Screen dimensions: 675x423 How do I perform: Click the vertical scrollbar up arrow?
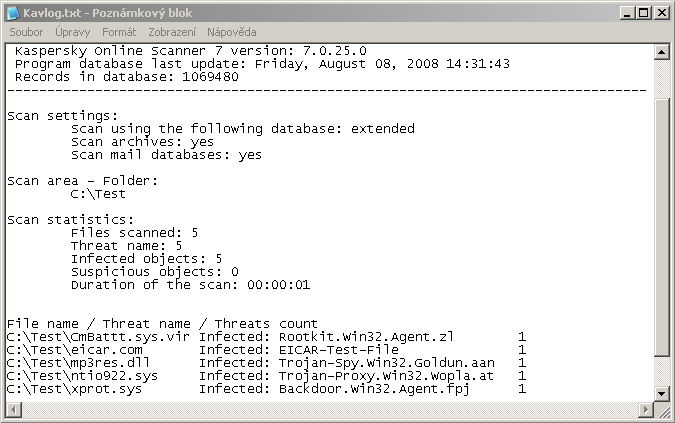[x=661, y=52]
